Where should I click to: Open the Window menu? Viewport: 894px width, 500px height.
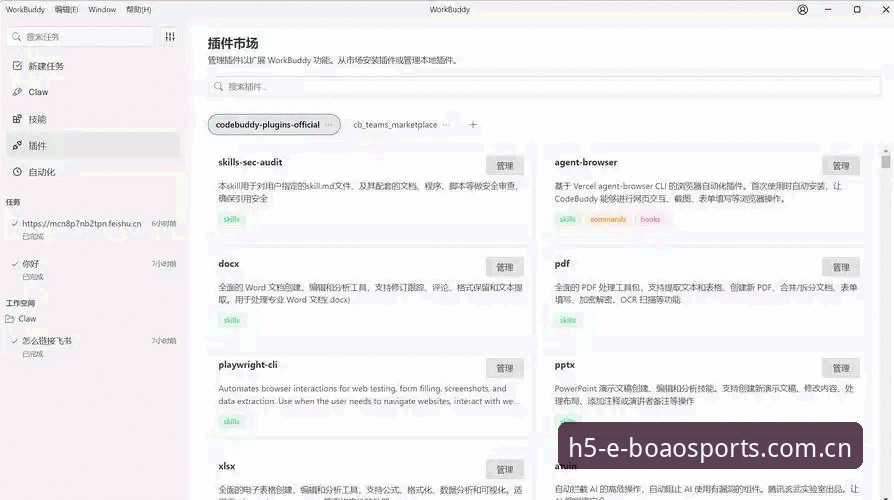coord(102,10)
